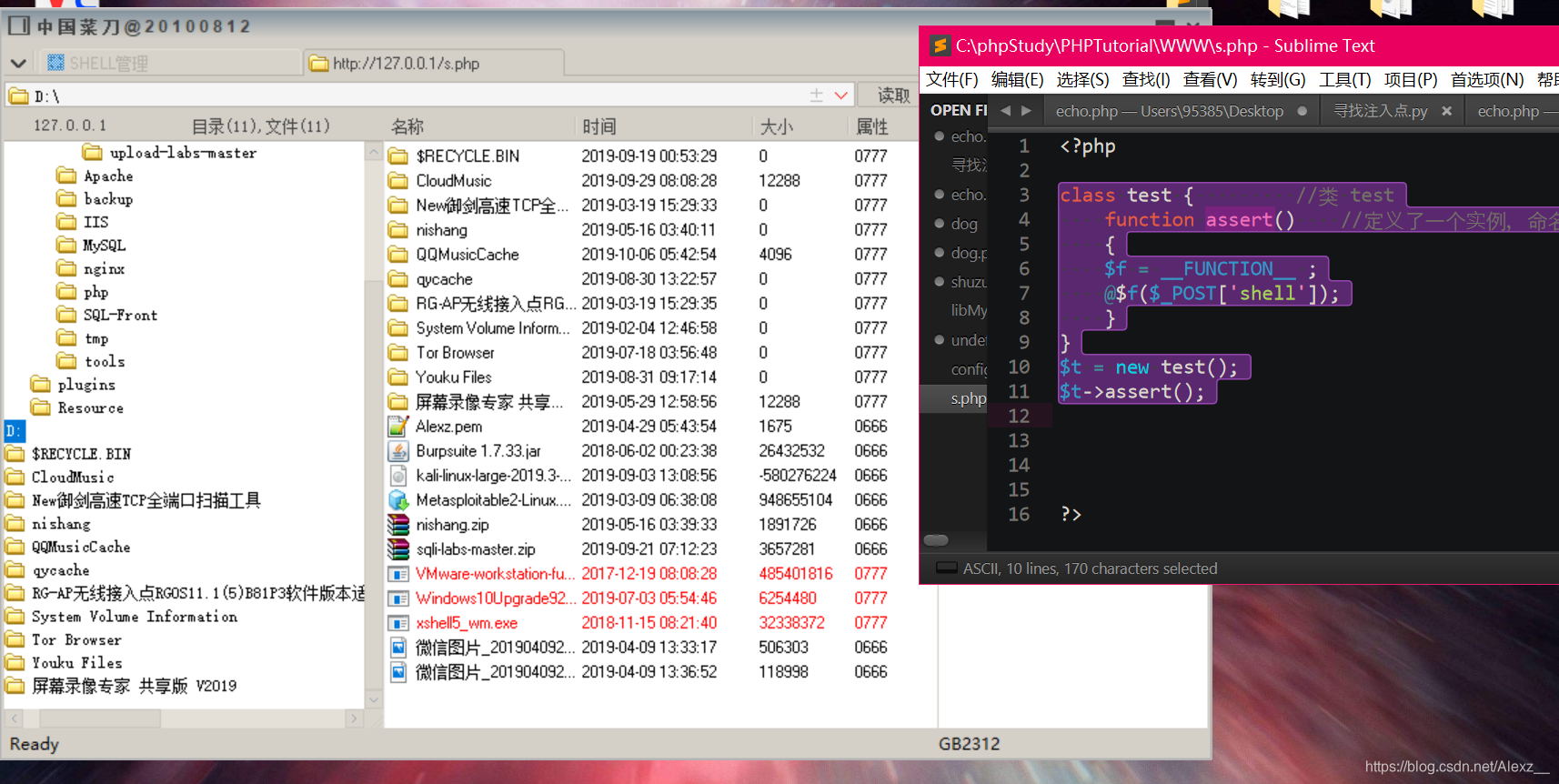Image resolution: width=1559 pixels, height=784 pixels.
Task: Click the Sublime Text app icon in title bar
Action: [x=940, y=45]
